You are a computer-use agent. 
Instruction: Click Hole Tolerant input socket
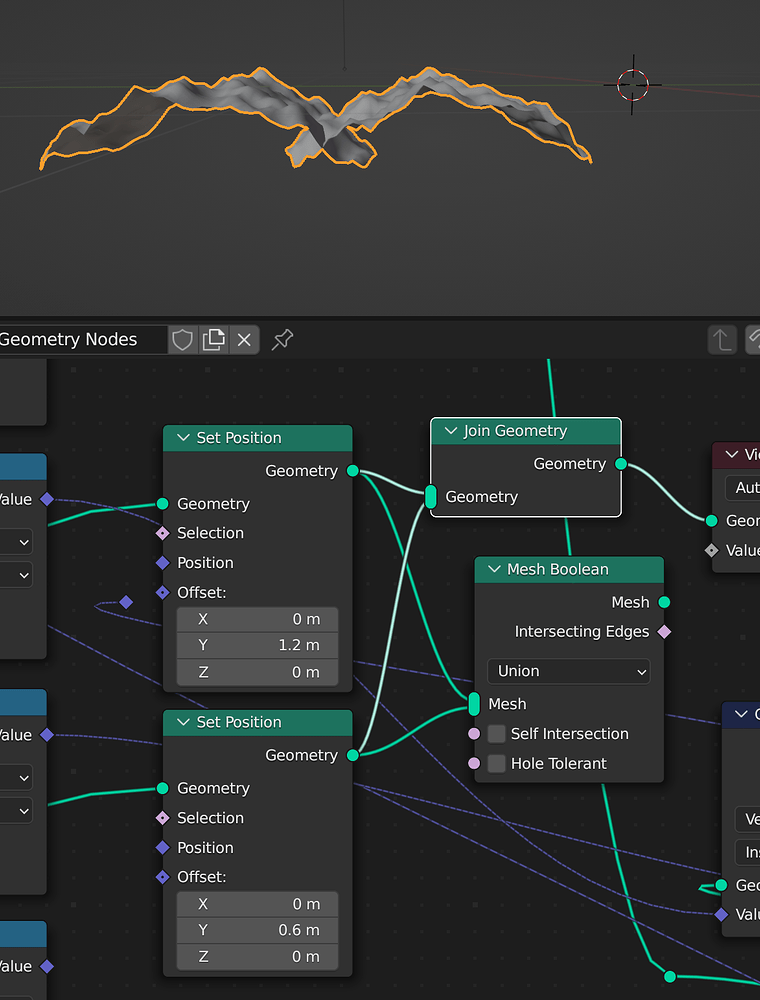[474, 763]
